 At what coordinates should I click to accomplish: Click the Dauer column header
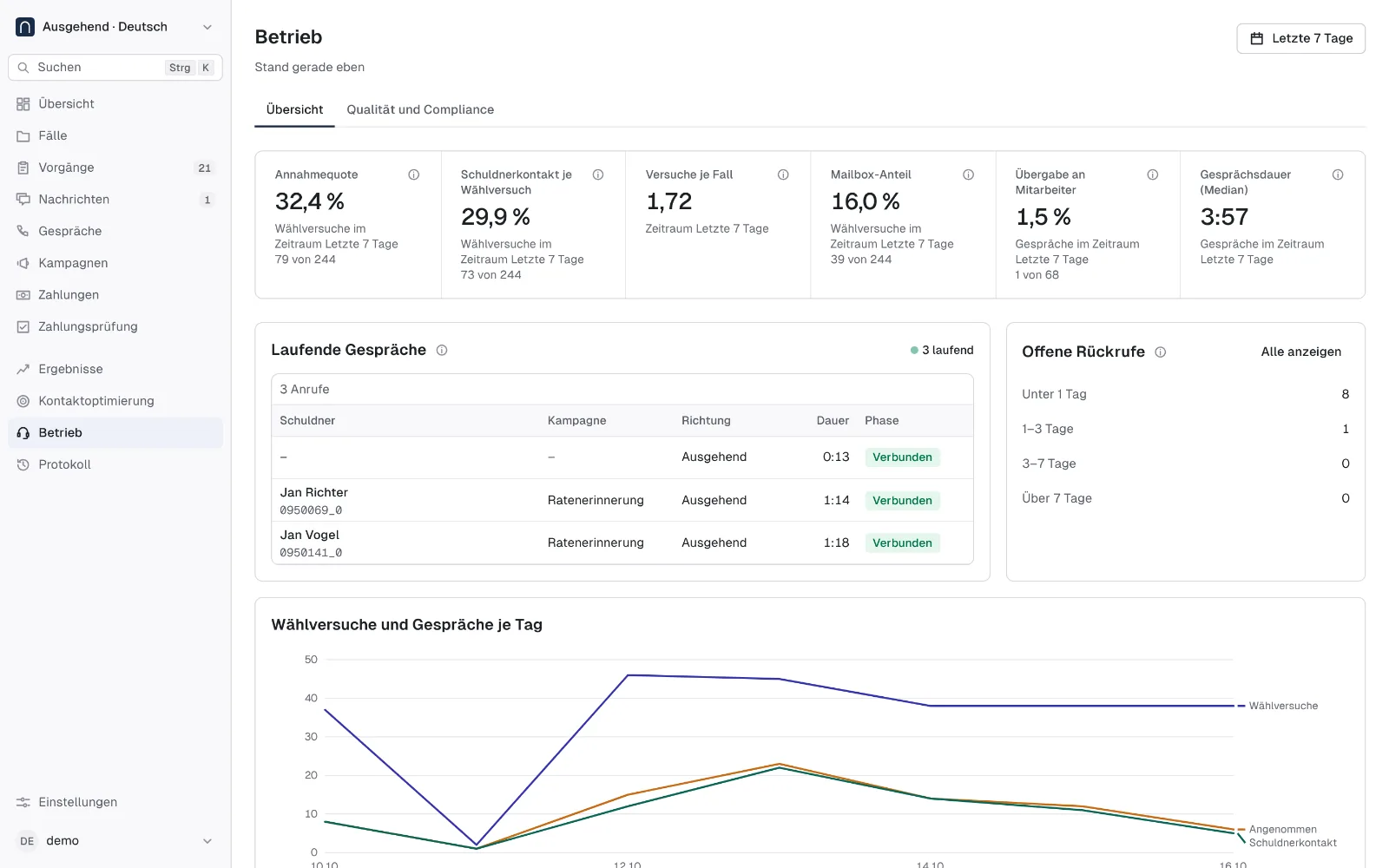833,420
